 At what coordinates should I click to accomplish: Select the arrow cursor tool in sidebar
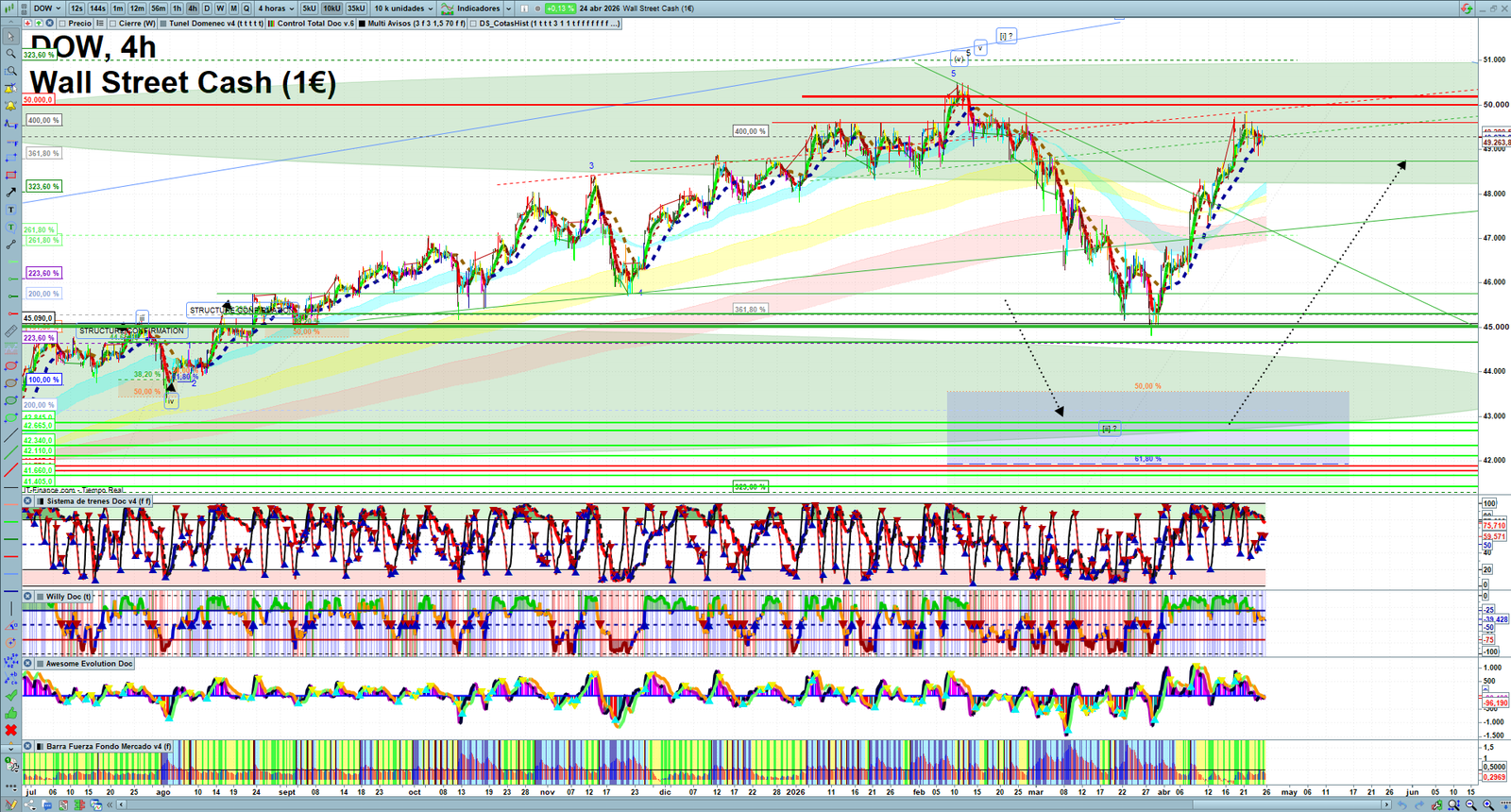tap(10, 37)
